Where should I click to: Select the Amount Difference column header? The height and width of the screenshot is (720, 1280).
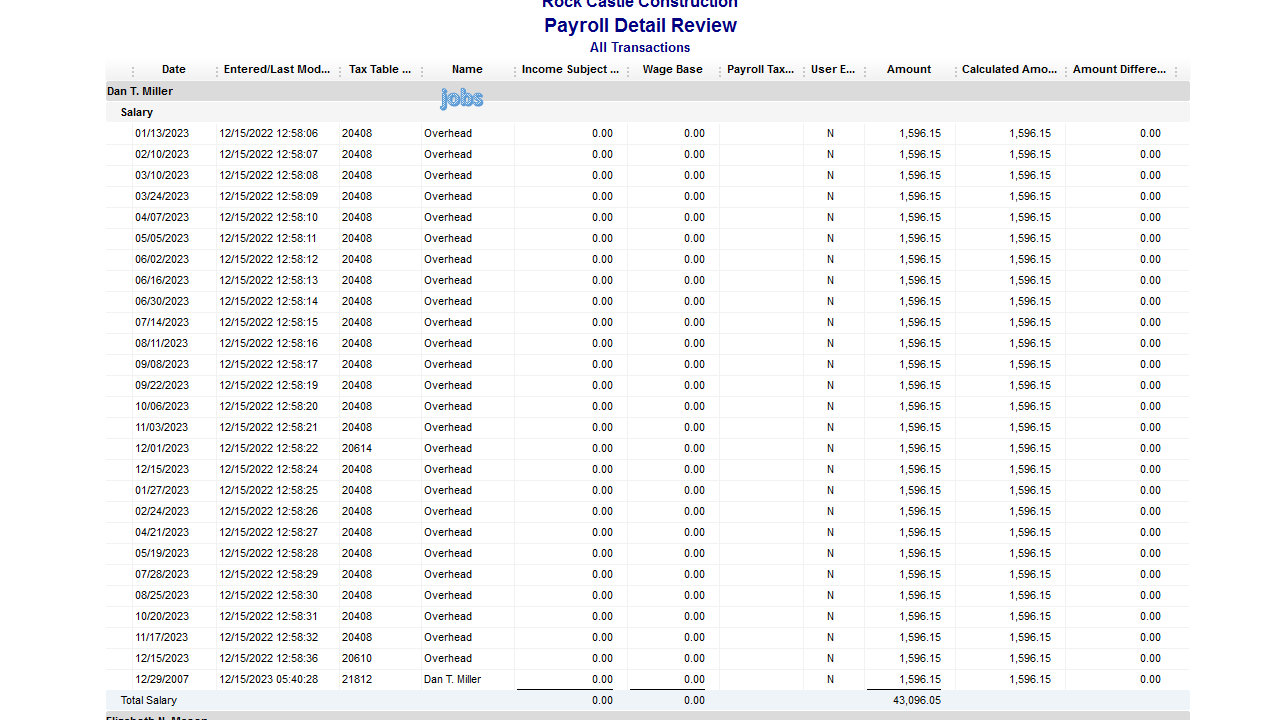coord(1119,70)
